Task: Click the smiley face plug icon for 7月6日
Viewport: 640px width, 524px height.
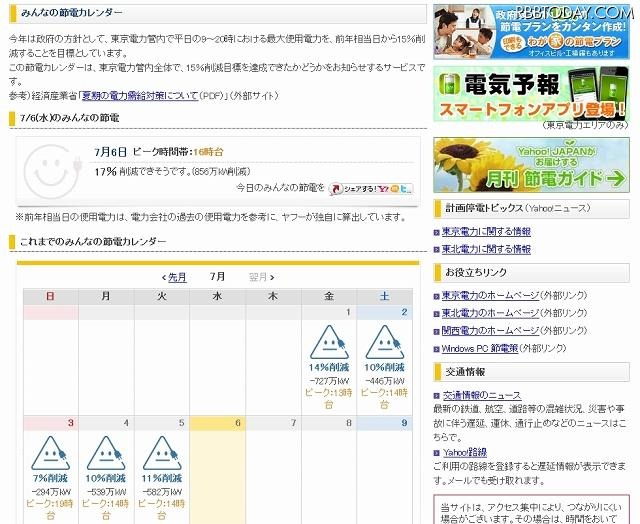Action: [x=52, y=172]
